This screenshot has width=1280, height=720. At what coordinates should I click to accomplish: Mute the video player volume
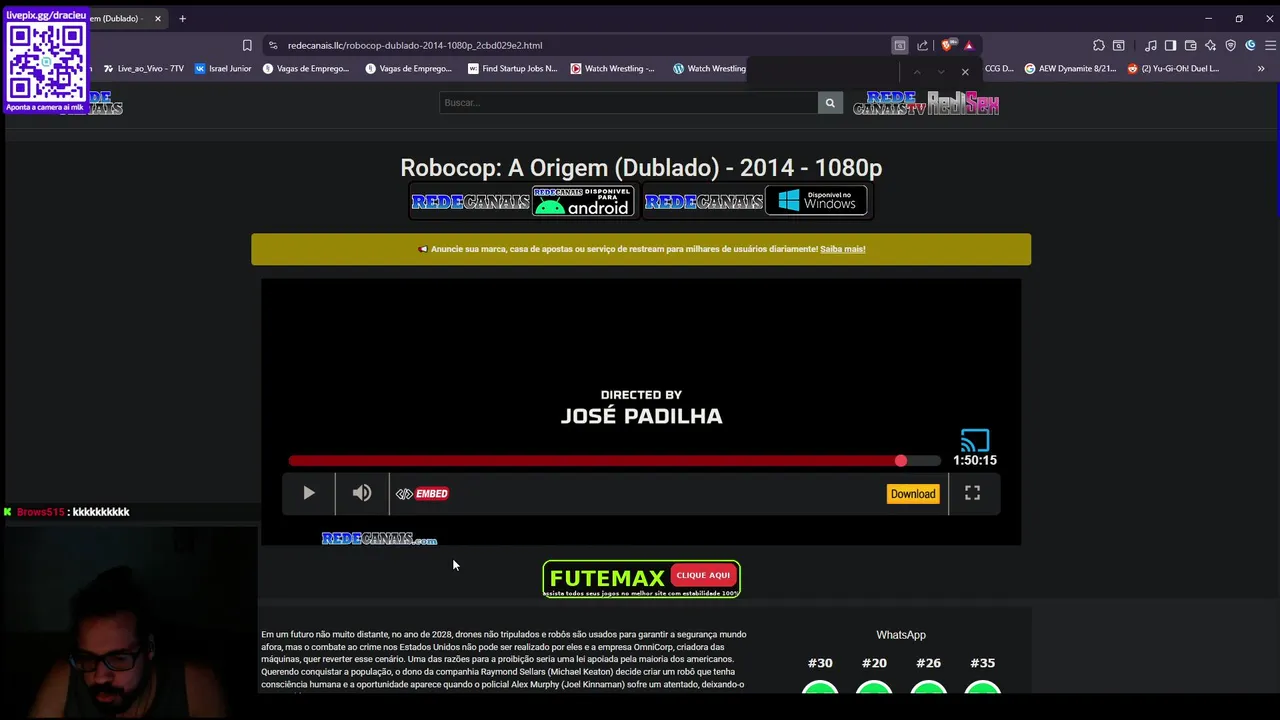pyautogui.click(x=362, y=493)
